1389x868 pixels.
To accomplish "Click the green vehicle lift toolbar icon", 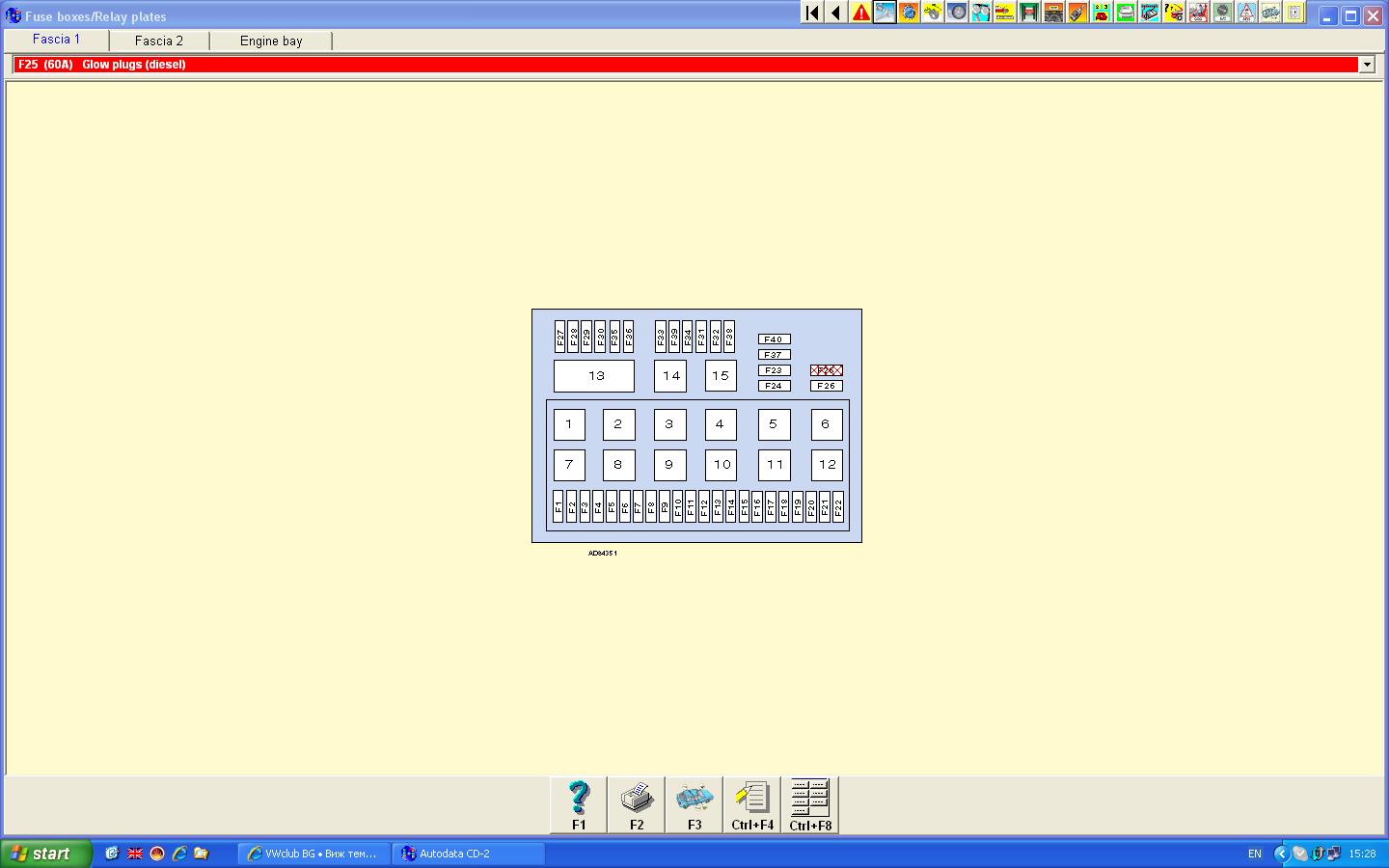I will 1029,13.
